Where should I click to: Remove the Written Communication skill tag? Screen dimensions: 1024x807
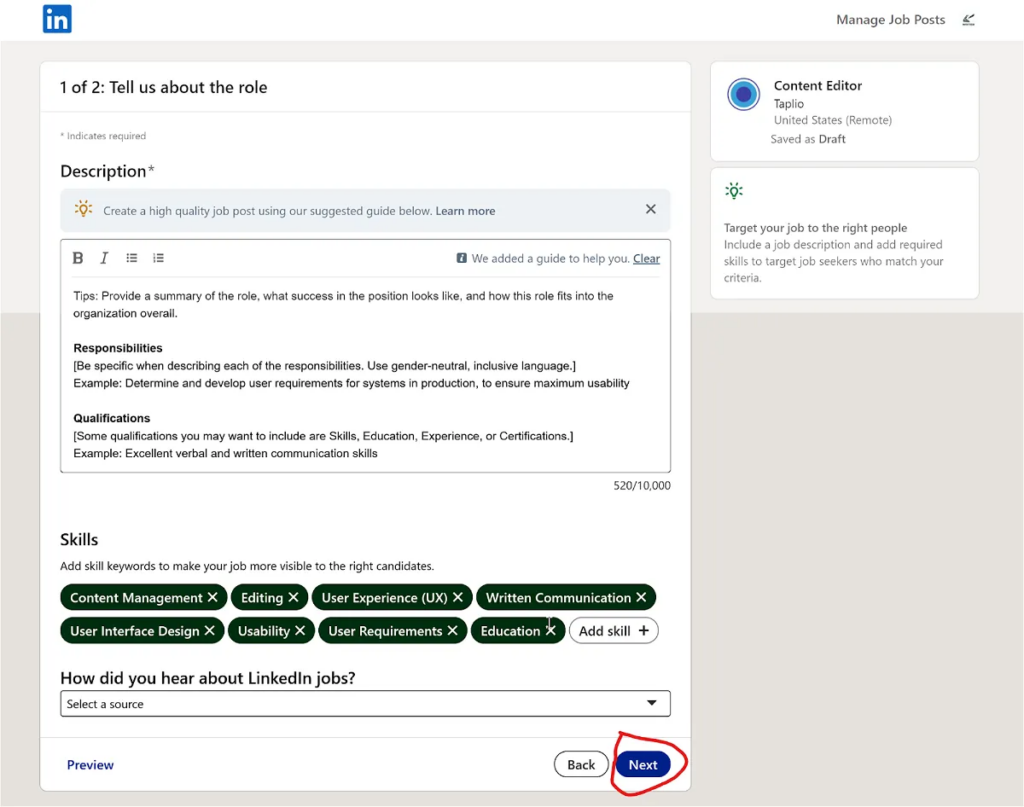pos(641,598)
